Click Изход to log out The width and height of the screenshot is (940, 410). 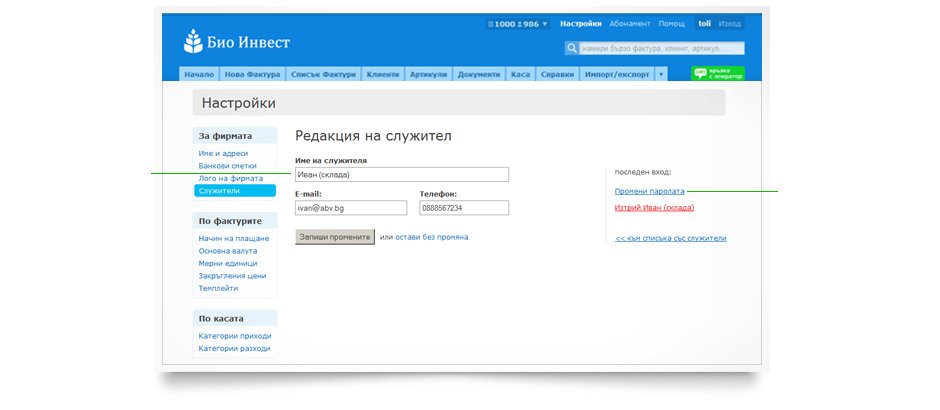730,24
